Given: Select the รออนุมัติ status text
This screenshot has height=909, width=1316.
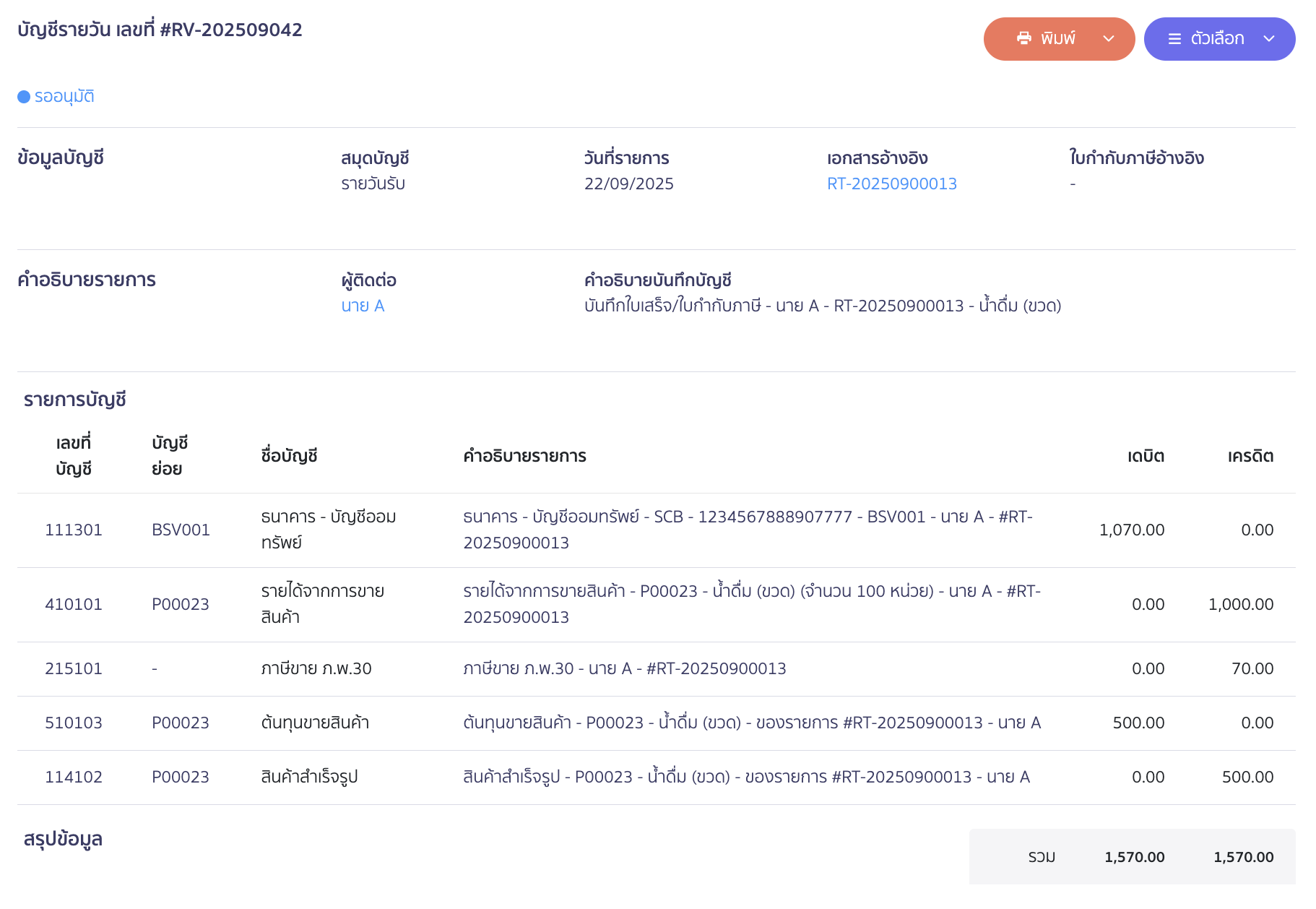Looking at the screenshot, I should 64,97.
